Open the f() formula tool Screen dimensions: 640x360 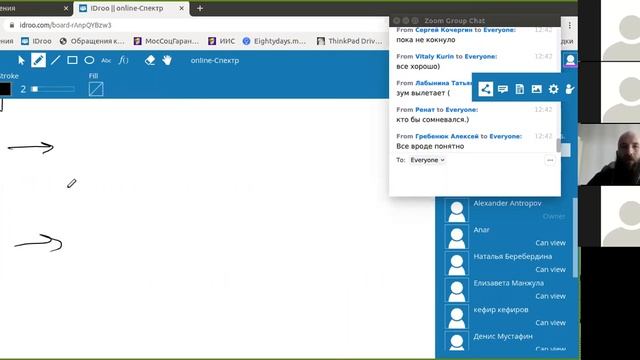click(123, 60)
